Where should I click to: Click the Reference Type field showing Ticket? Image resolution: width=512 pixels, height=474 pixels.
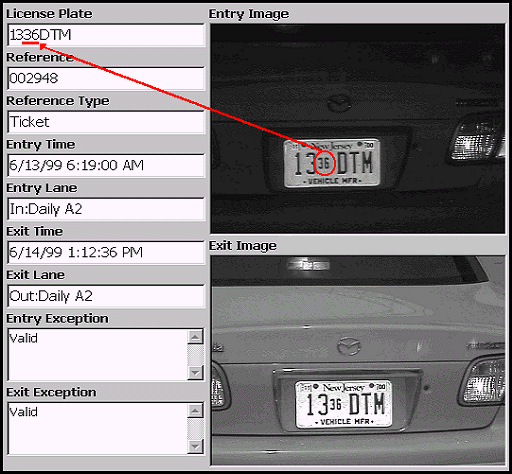[106, 122]
